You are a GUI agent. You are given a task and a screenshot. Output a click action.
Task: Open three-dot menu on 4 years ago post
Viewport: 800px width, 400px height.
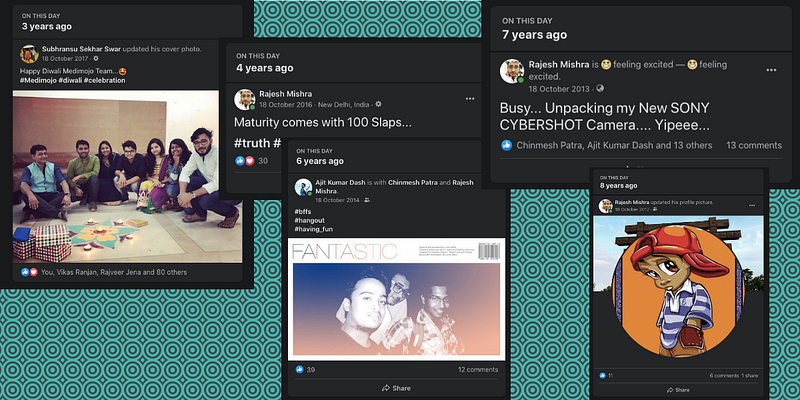pos(470,99)
